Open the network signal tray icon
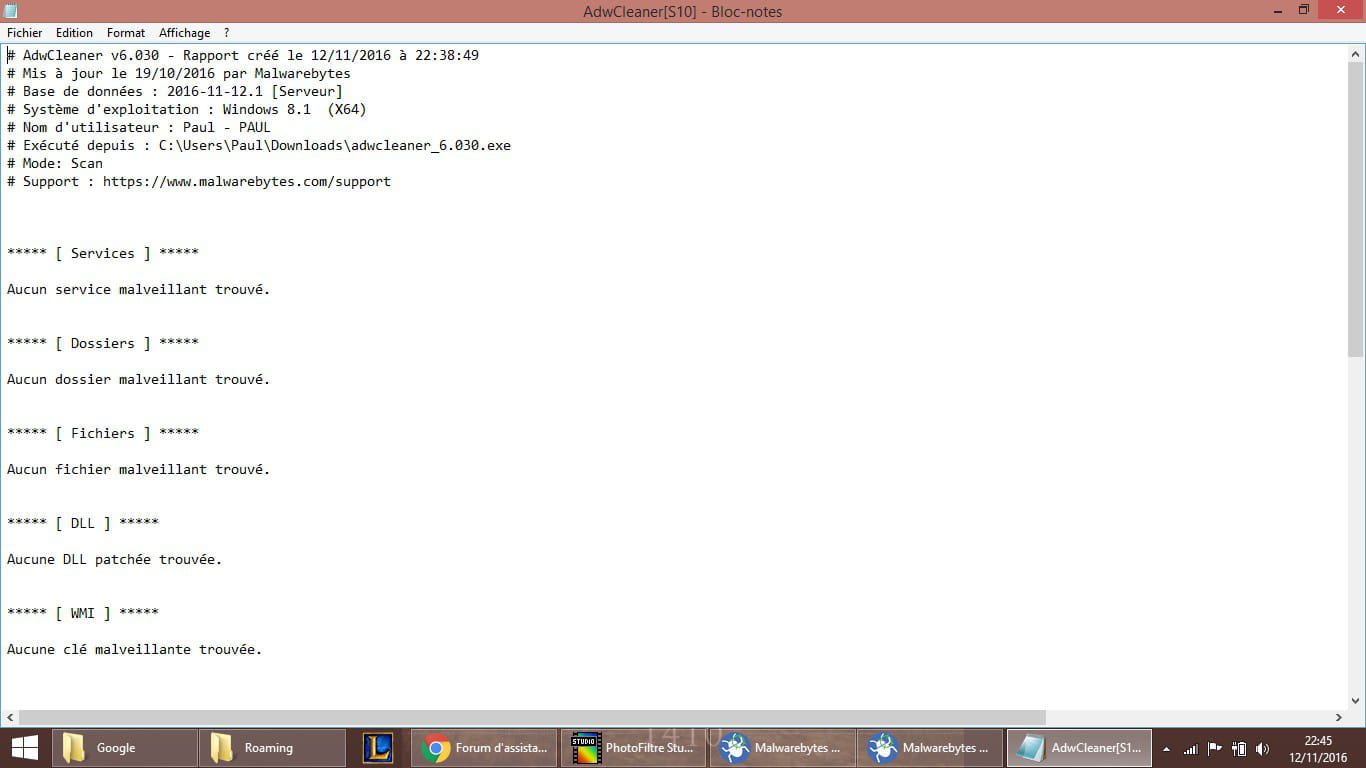Image resolution: width=1366 pixels, height=768 pixels. [x=1190, y=748]
